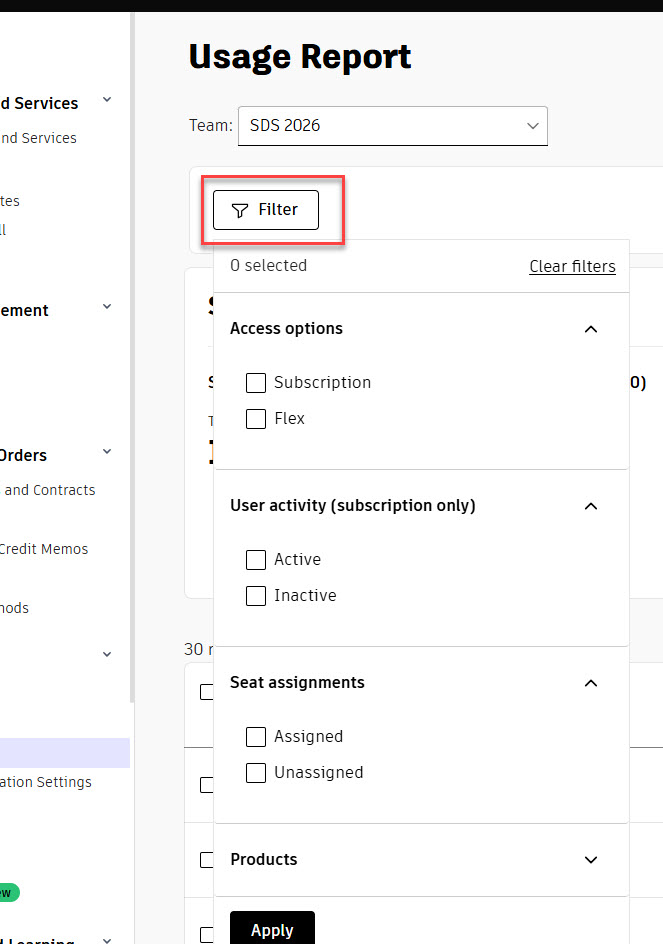Viewport: 663px width, 944px height.
Task: Open the Filter button
Action: pyautogui.click(x=266, y=210)
